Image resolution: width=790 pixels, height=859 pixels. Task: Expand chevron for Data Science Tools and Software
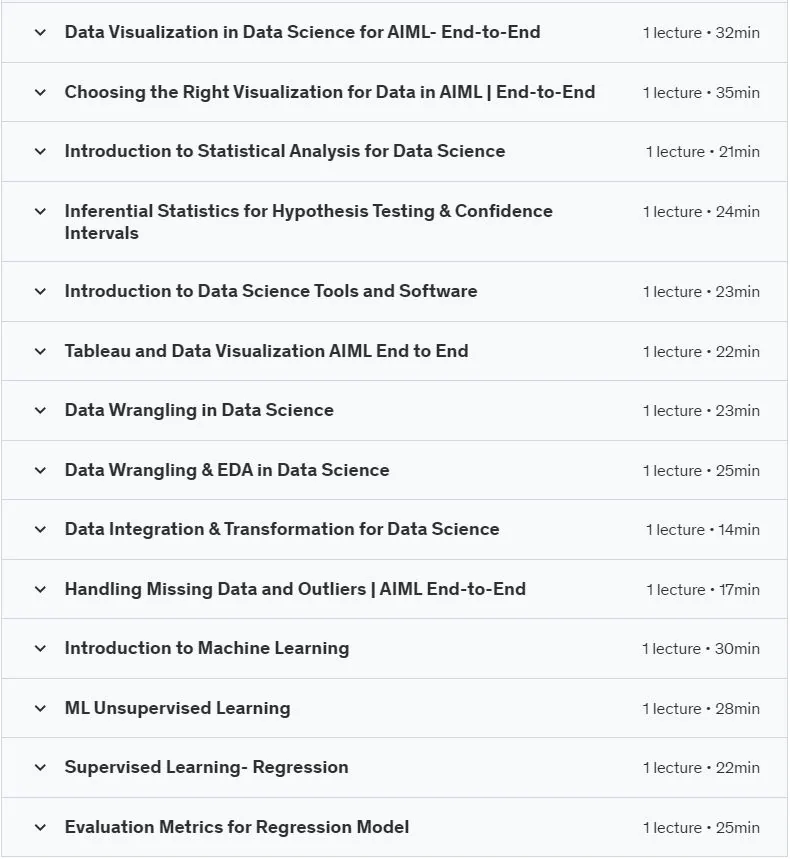(x=40, y=291)
